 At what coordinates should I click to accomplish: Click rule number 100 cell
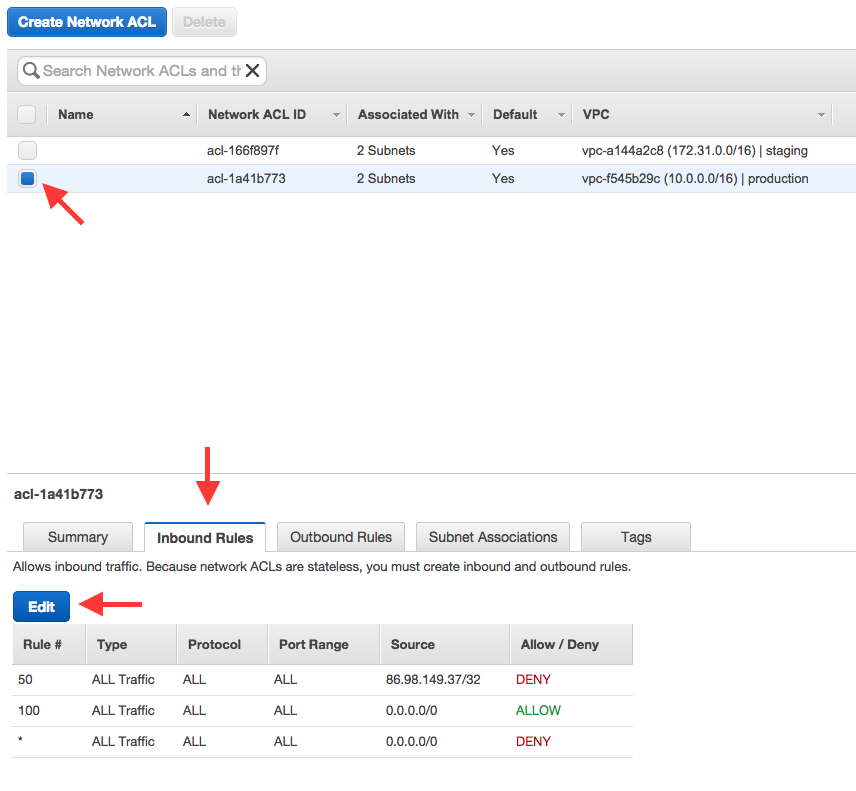[x=29, y=710]
